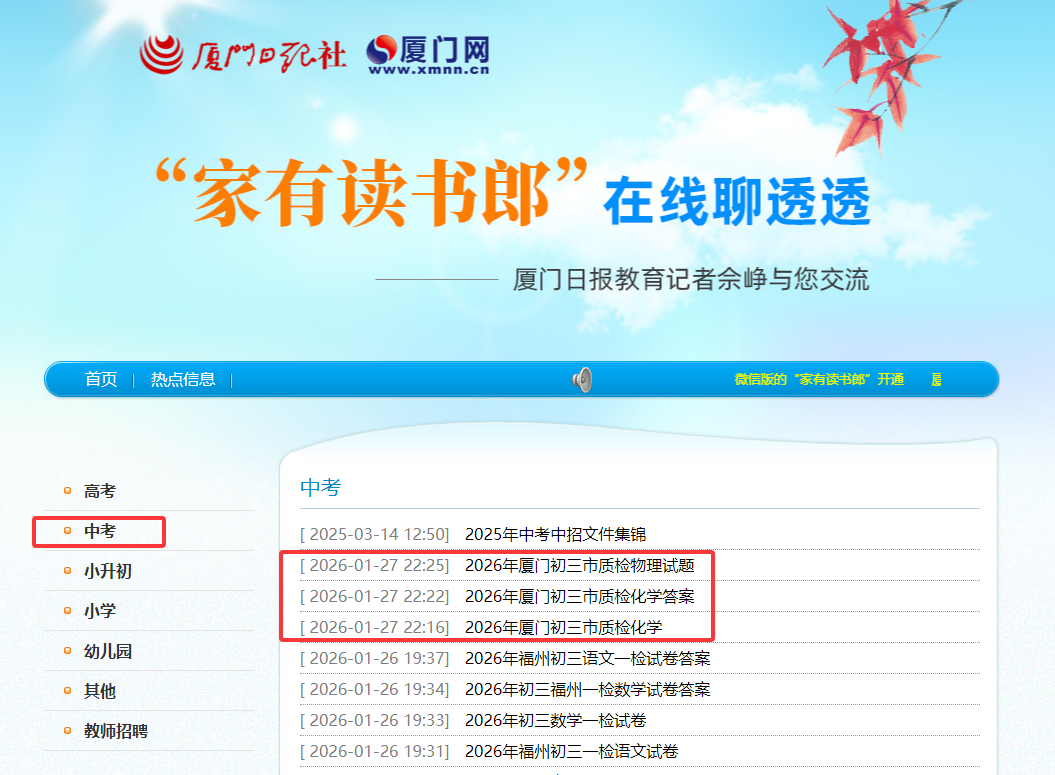This screenshot has width=1055, height=775.
Task: Open 2026年厦门初三市质检物理试题 article
Action: click(580, 565)
